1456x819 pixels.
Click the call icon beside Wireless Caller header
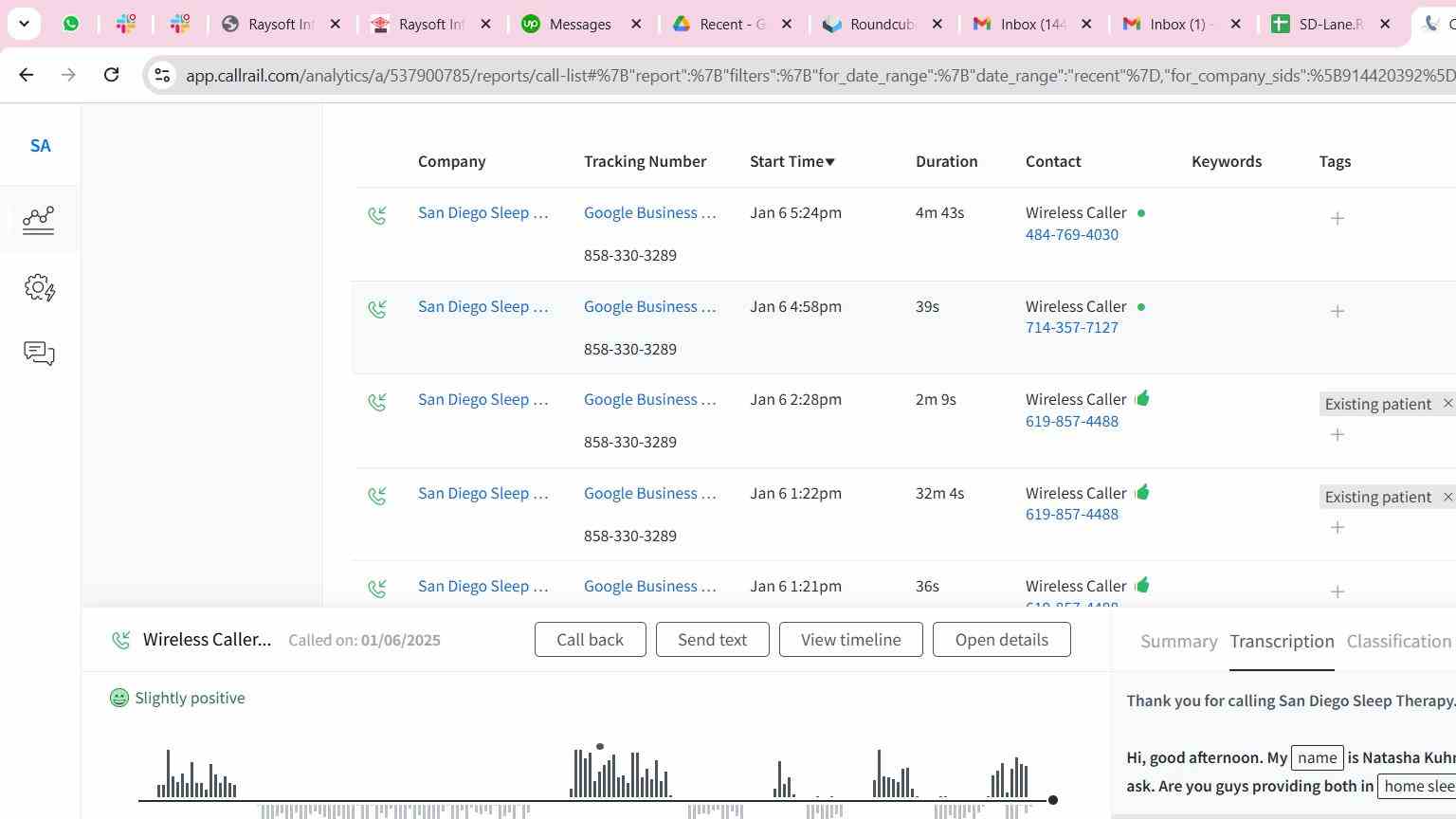click(121, 641)
